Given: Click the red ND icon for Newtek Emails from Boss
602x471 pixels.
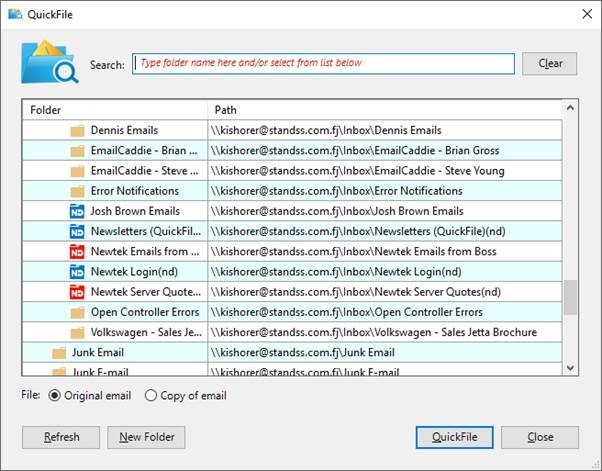Looking at the screenshot, I should [x=77, y=252].
